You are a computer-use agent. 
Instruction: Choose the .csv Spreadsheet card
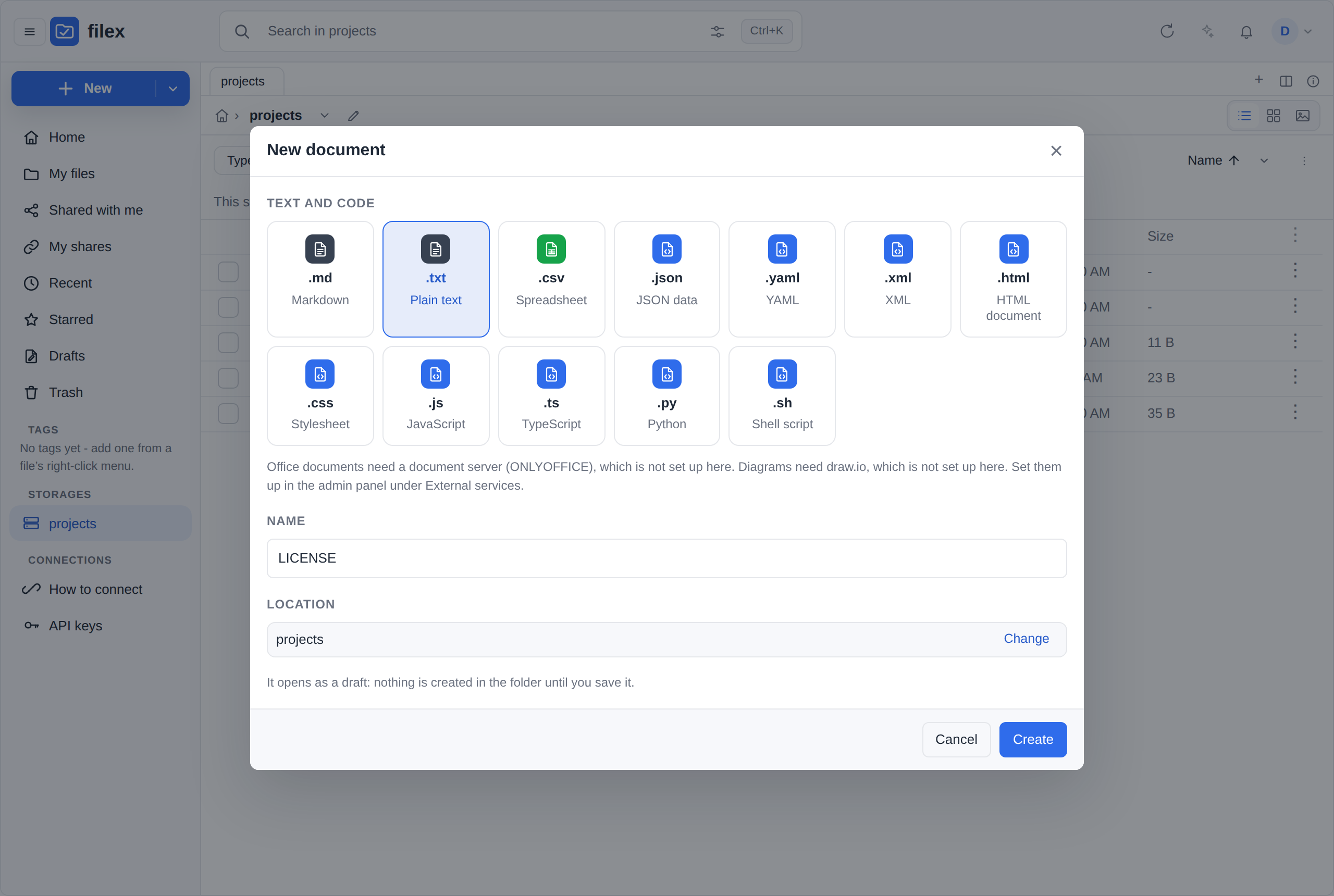(551, 279)
